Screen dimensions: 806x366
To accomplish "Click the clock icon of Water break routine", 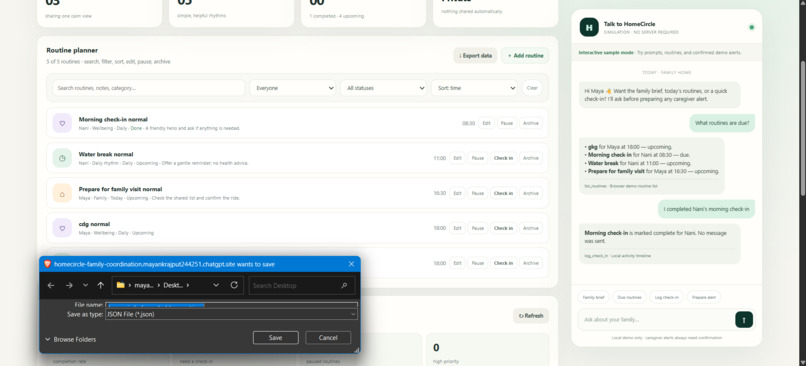I will coord(62,158).
